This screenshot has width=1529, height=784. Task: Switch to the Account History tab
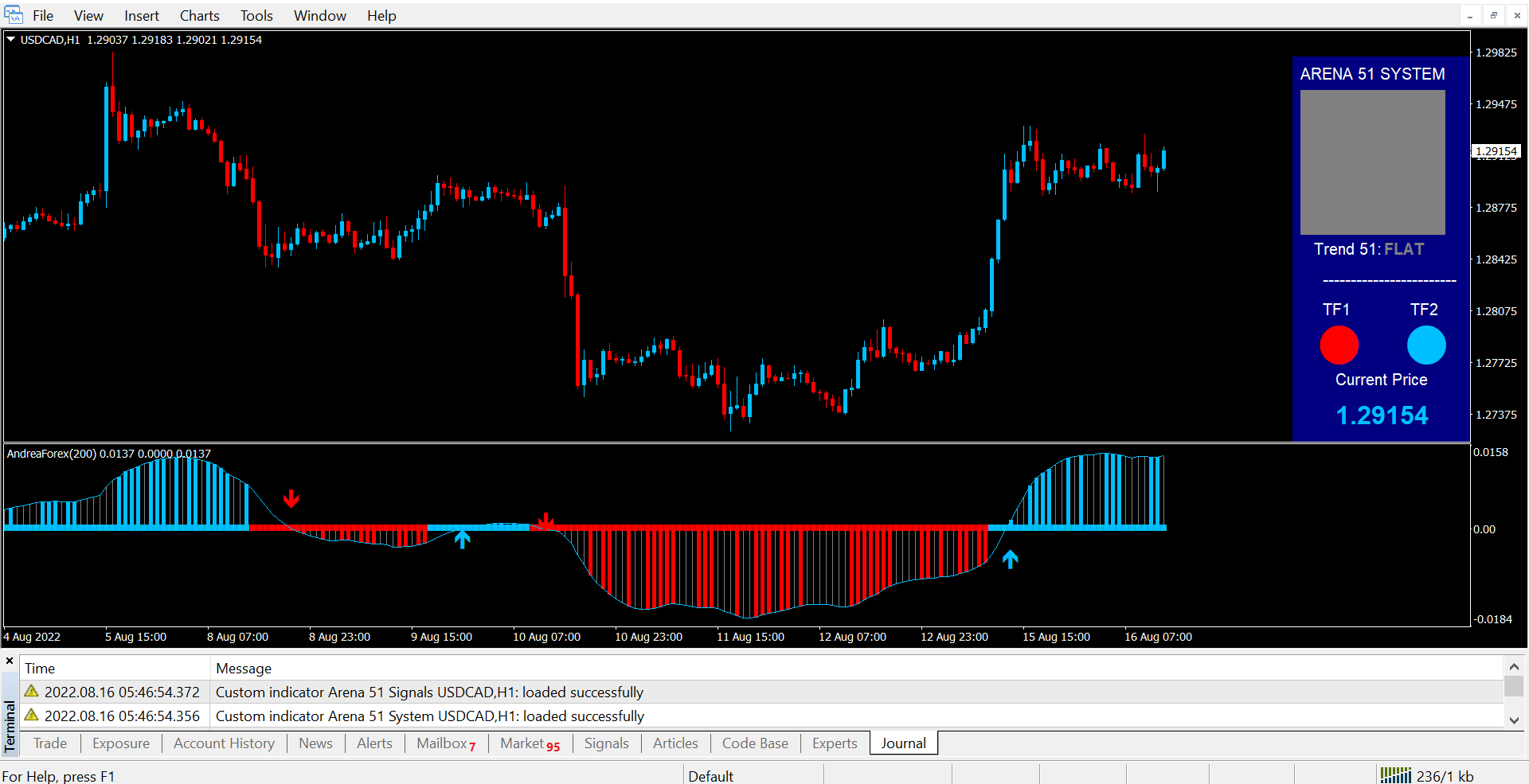pyautogui.click(x=224, y=743)
